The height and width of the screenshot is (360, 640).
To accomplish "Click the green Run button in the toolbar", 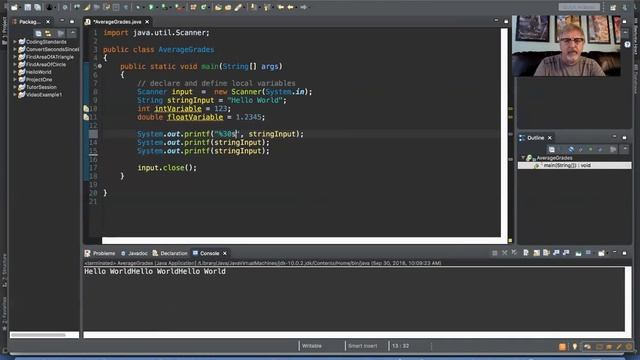I will tap(151, 7).
